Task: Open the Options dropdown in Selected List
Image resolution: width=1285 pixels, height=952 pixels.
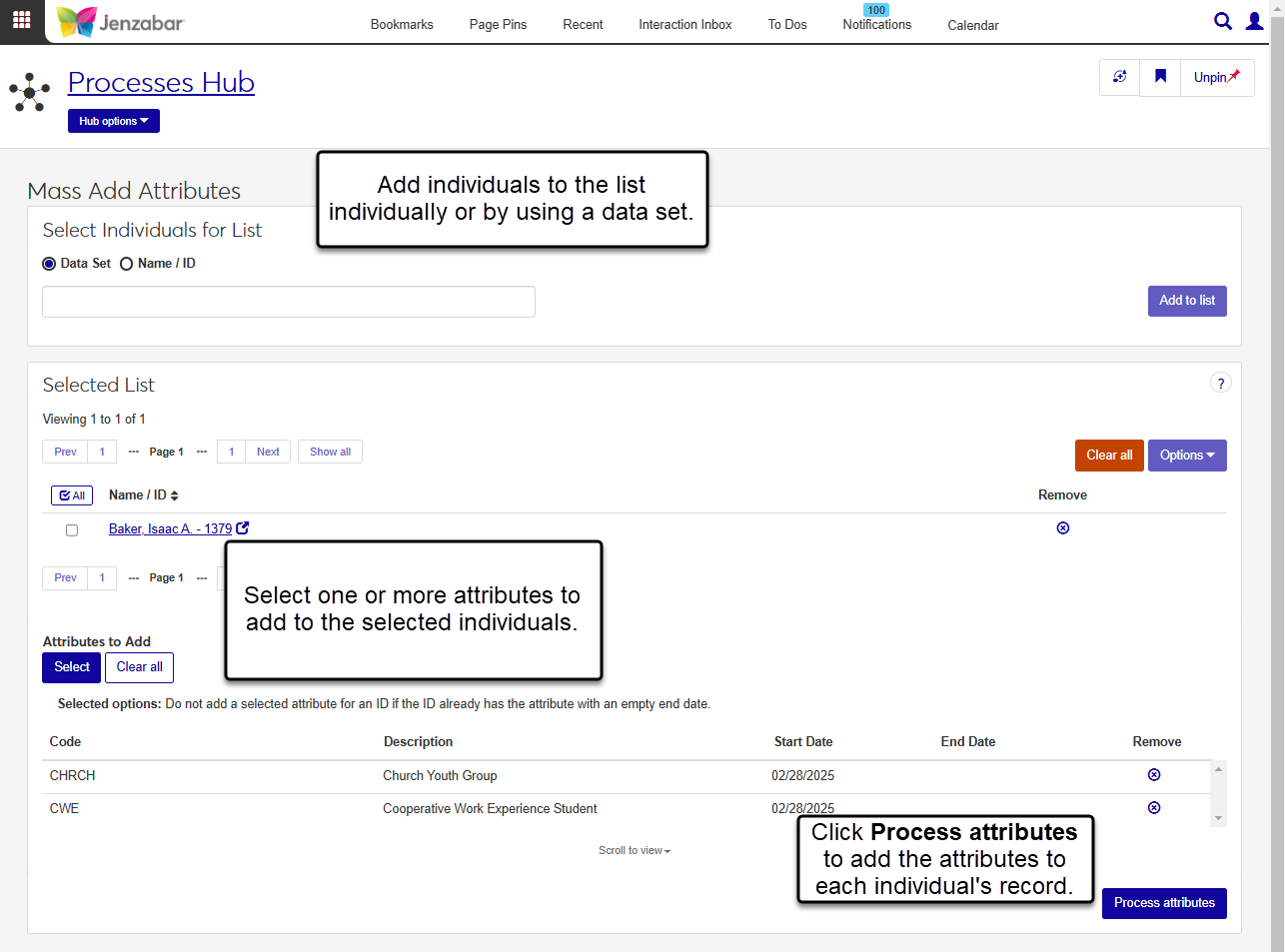Action: [x=1186, y=456]
